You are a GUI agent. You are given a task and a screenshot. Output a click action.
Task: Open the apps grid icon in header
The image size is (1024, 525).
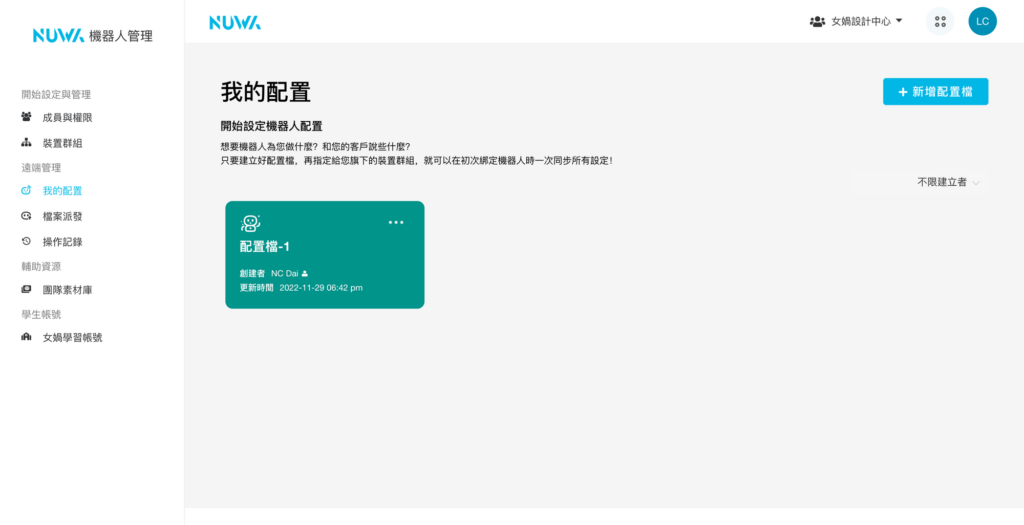(940, 22)
